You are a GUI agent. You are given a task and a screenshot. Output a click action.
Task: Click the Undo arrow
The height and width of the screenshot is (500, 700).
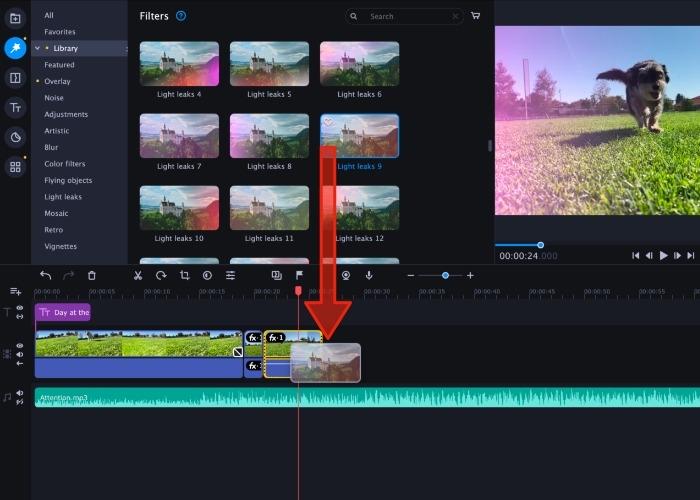(45, 275)
